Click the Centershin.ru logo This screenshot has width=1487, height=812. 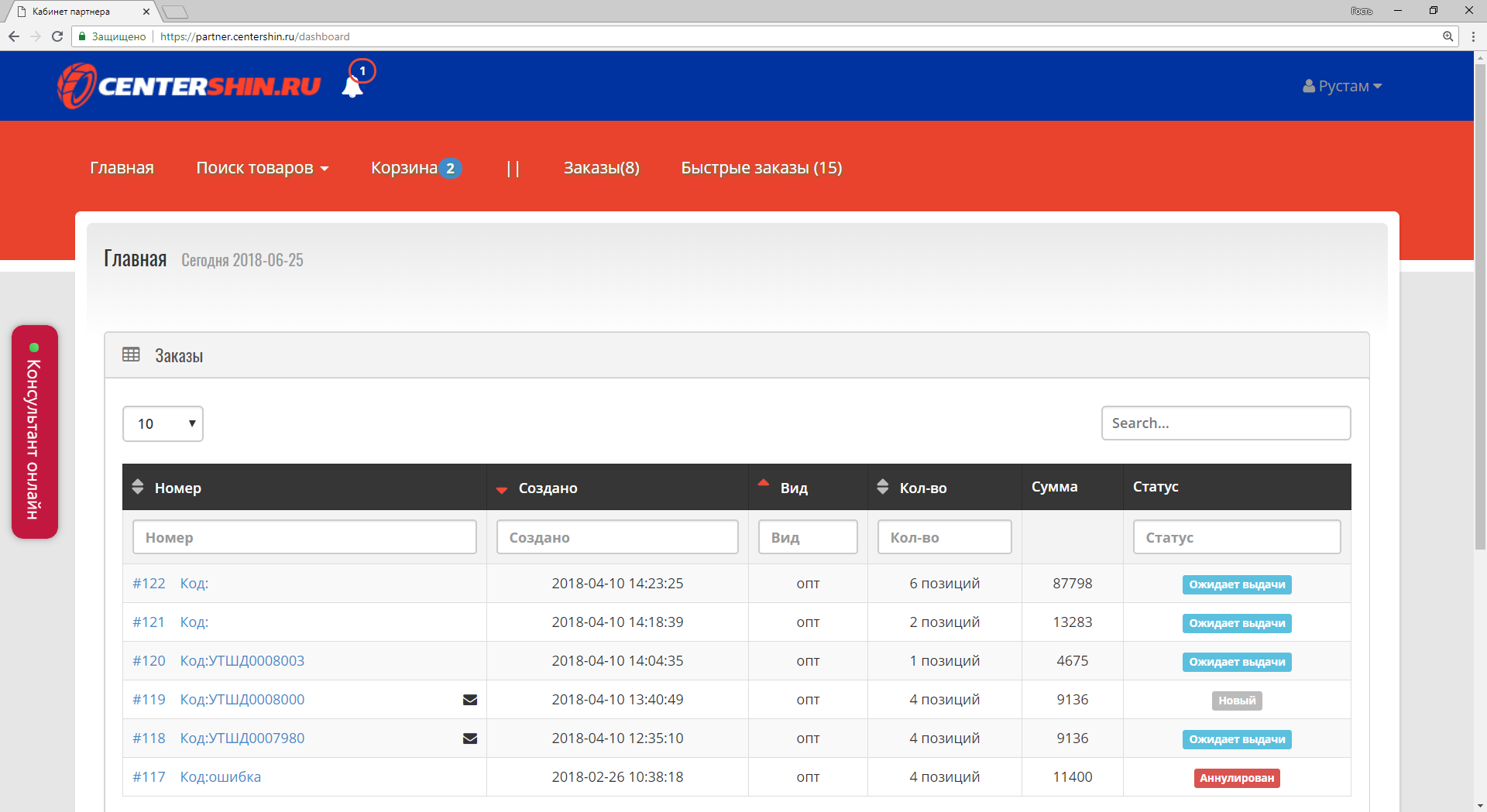[x=189, y=86]
